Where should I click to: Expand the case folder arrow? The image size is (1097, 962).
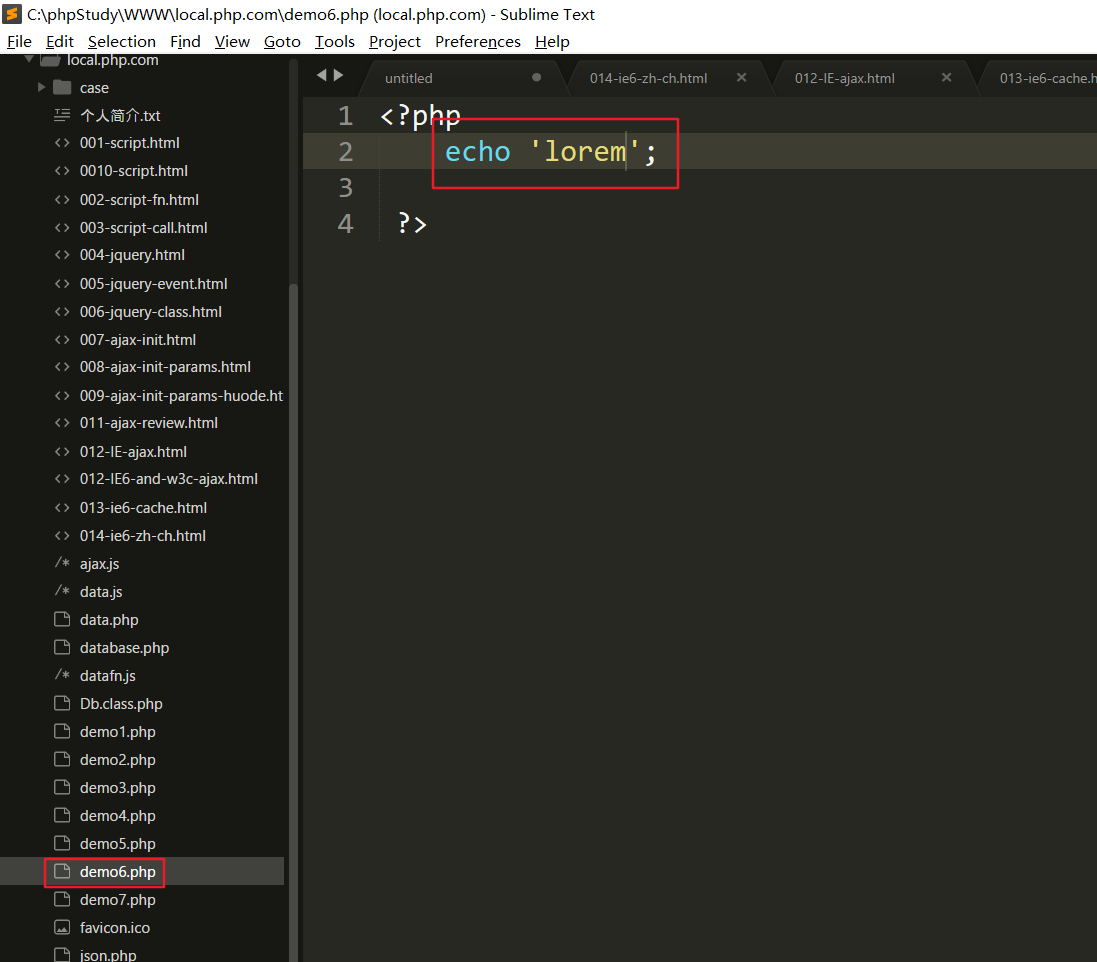point(41,87)
